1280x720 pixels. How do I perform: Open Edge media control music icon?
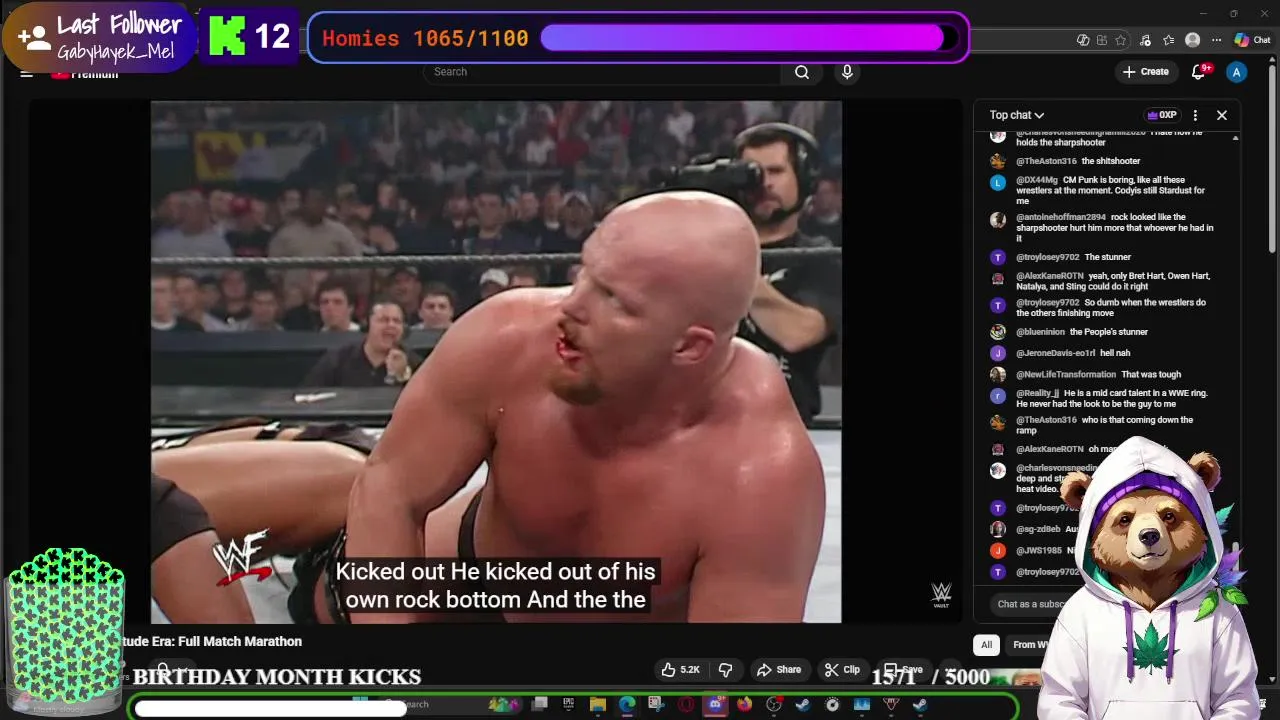1145,40
